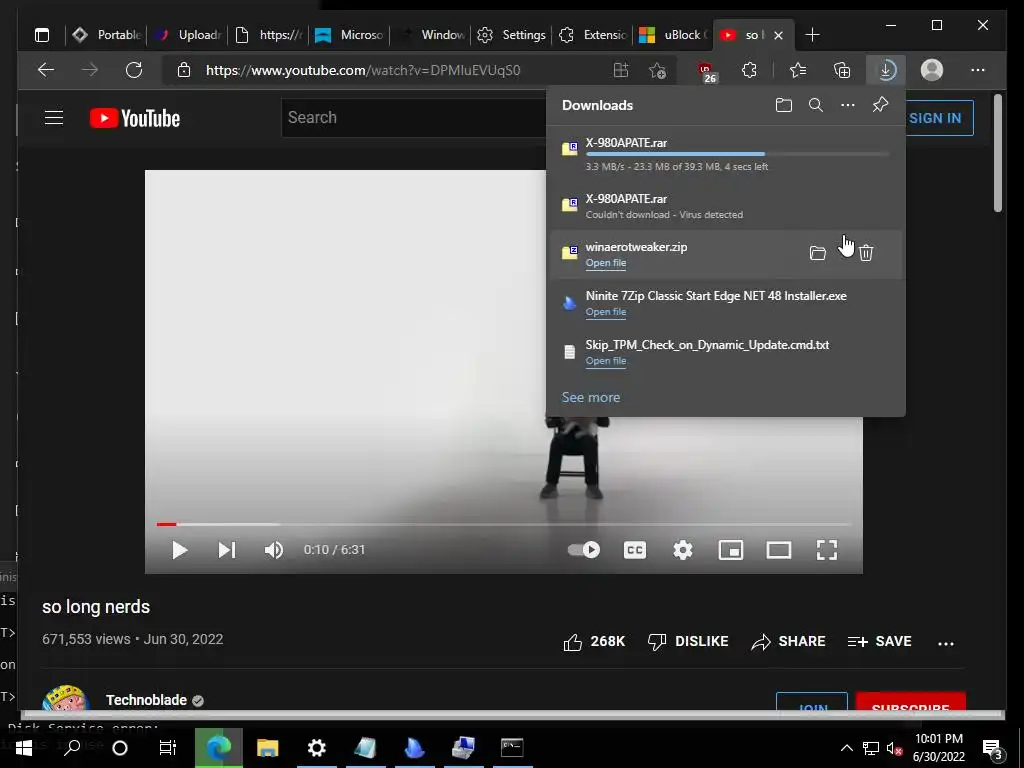
Task: Click the address bar URL
Action: [x=363, y=71]
